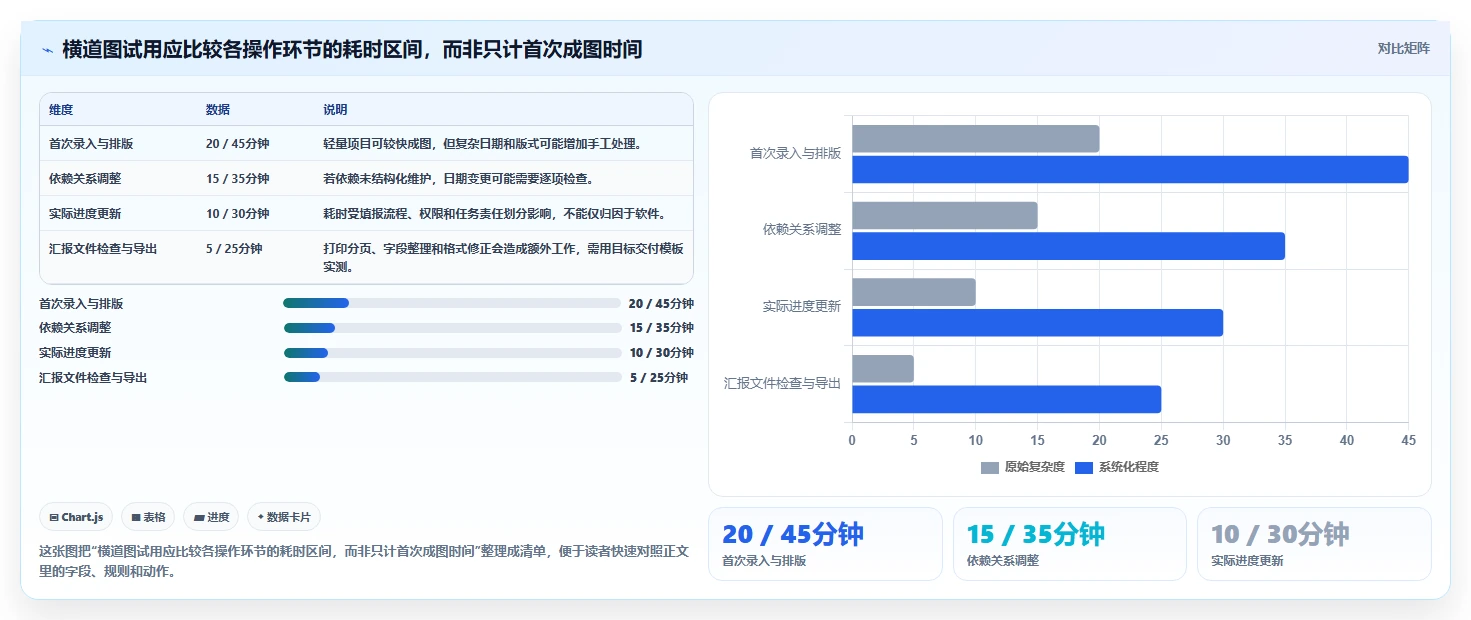
Task: Click chart axis label 汇报文件检查与导出
Action: coord(782,383)
